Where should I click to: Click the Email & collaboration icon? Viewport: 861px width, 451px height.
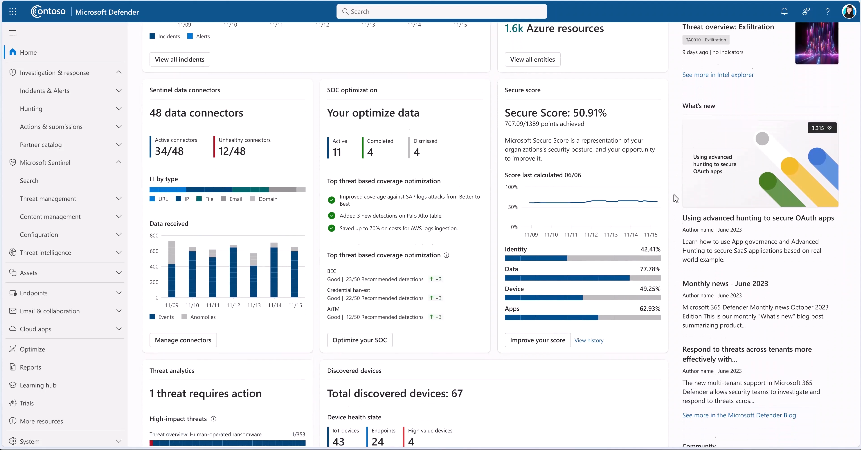coord(13,311)
